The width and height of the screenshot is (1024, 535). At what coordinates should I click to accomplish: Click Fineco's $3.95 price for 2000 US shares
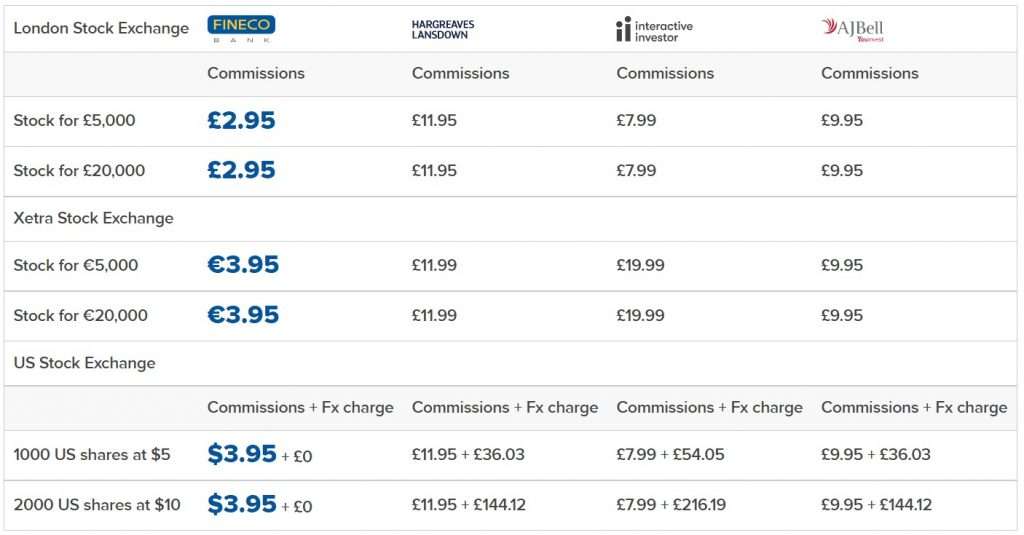242,504
